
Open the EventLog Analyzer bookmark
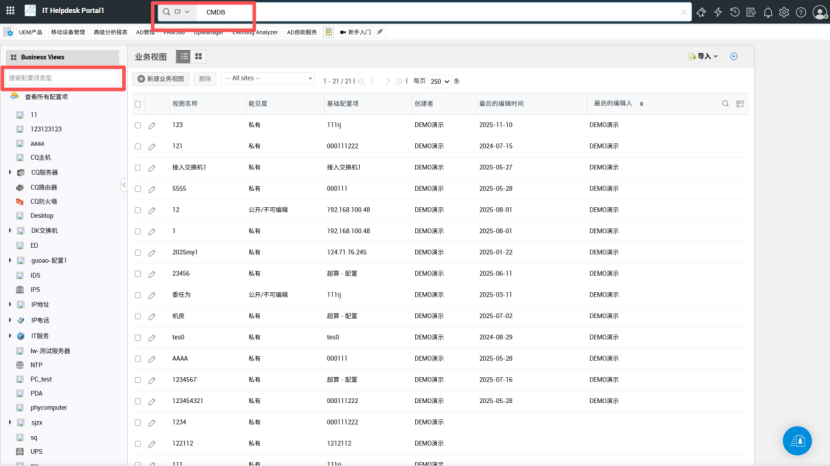(x=254, y=32)
